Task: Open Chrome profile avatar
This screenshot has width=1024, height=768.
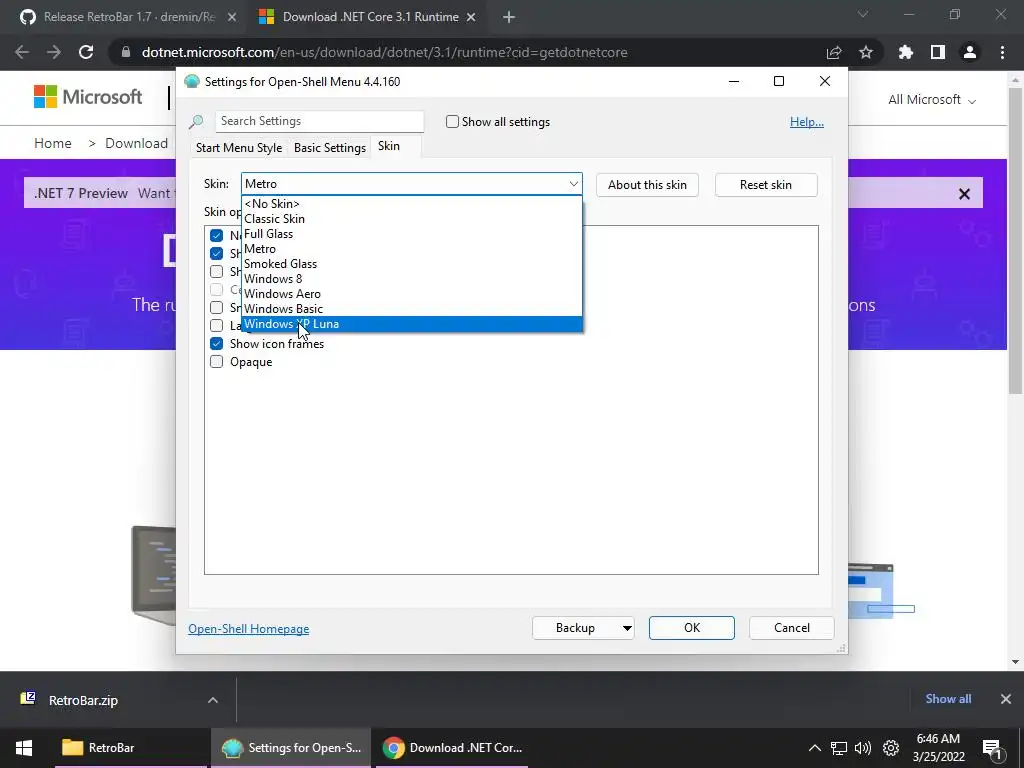Action: tap(970, 52)
